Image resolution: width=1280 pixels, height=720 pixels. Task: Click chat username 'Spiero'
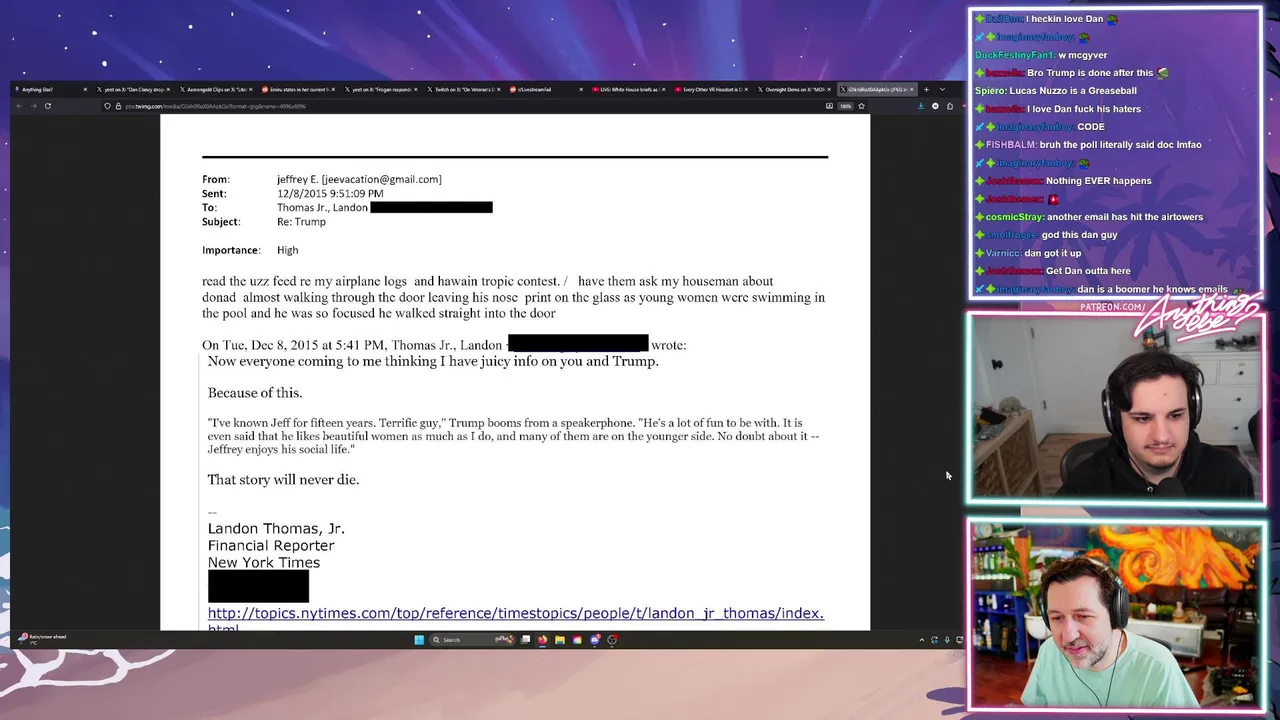click(x=992, y=91)
